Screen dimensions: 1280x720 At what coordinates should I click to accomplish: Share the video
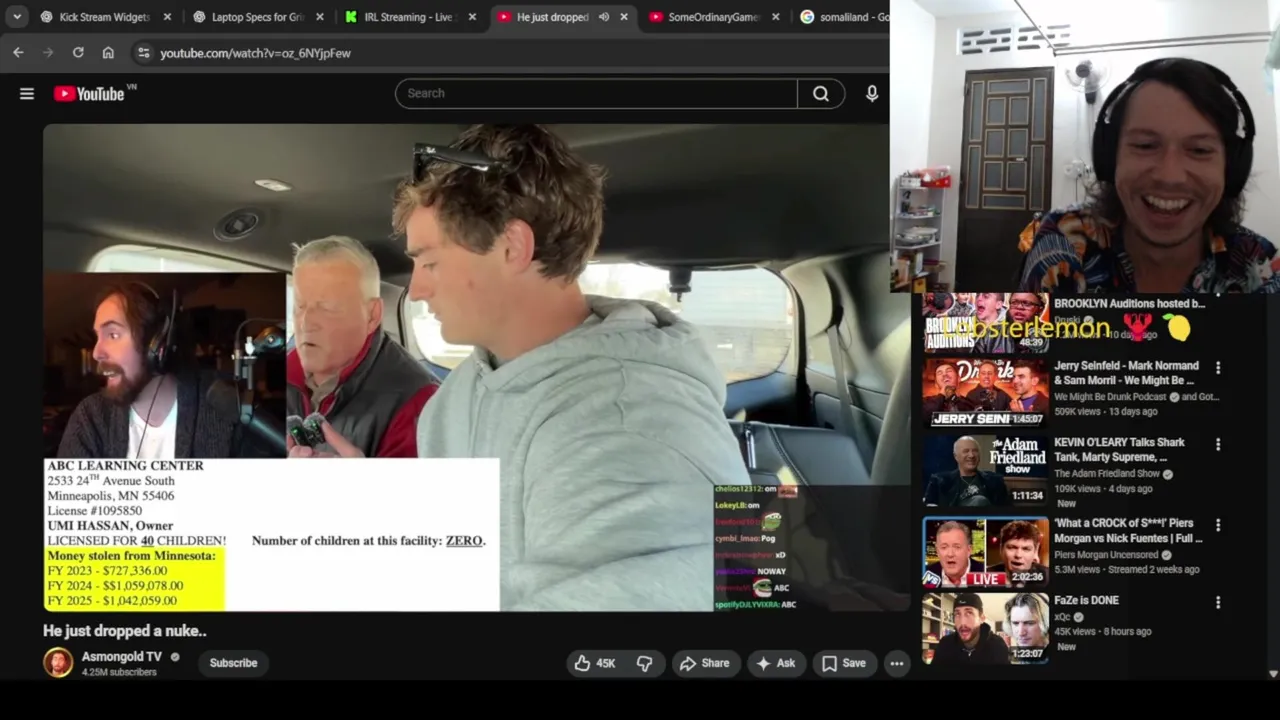click(x=704, y=663)
